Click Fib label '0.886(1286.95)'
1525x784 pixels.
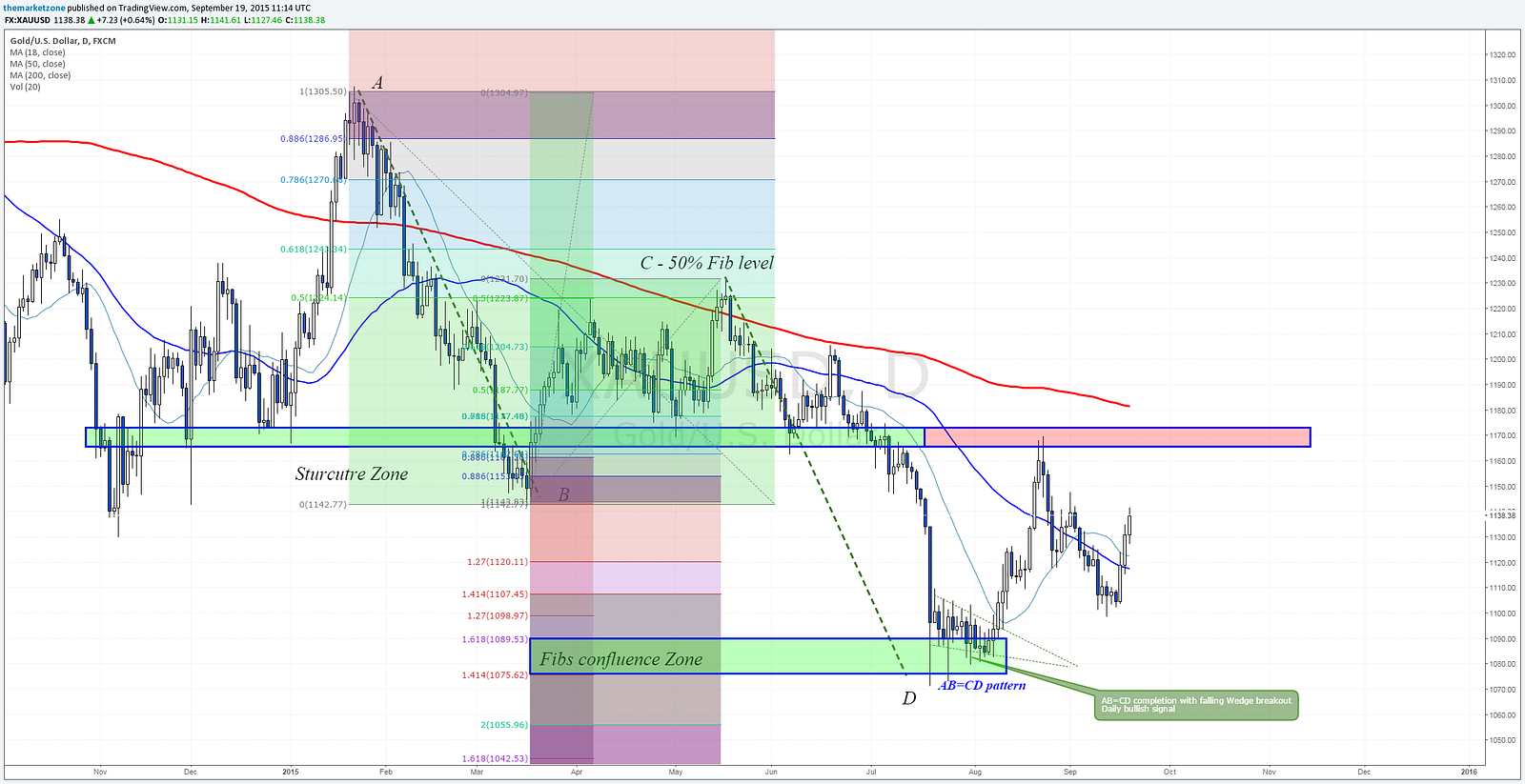coord(312,139)
